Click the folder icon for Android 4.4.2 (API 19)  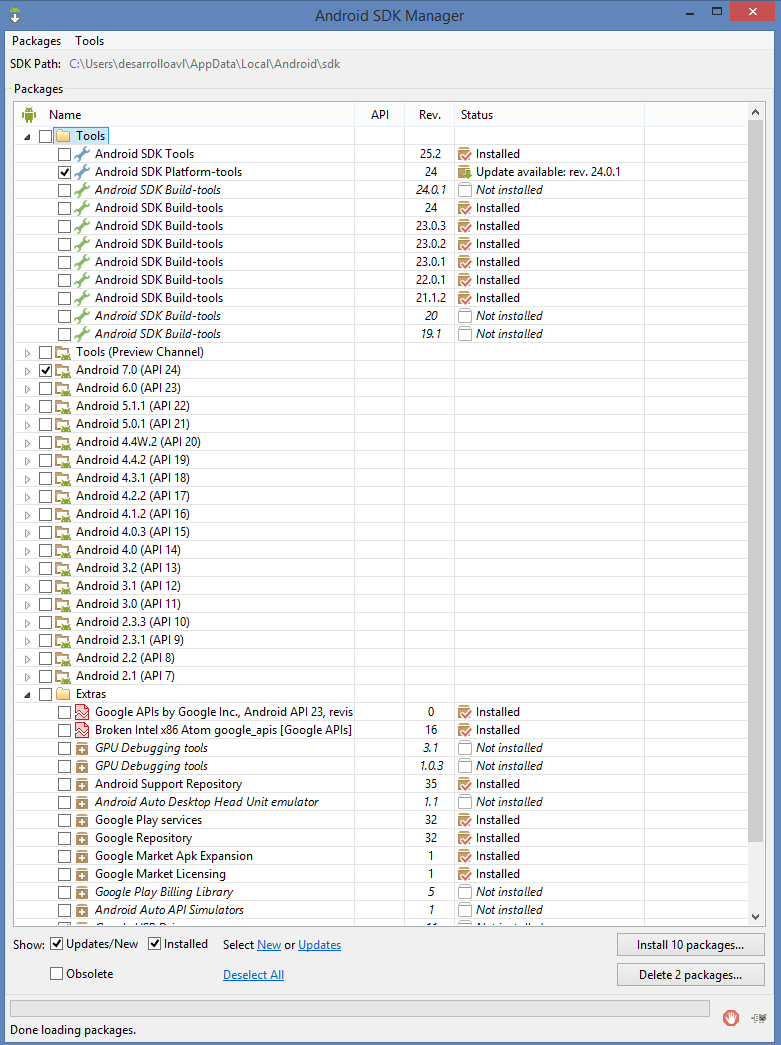[63, 460]
